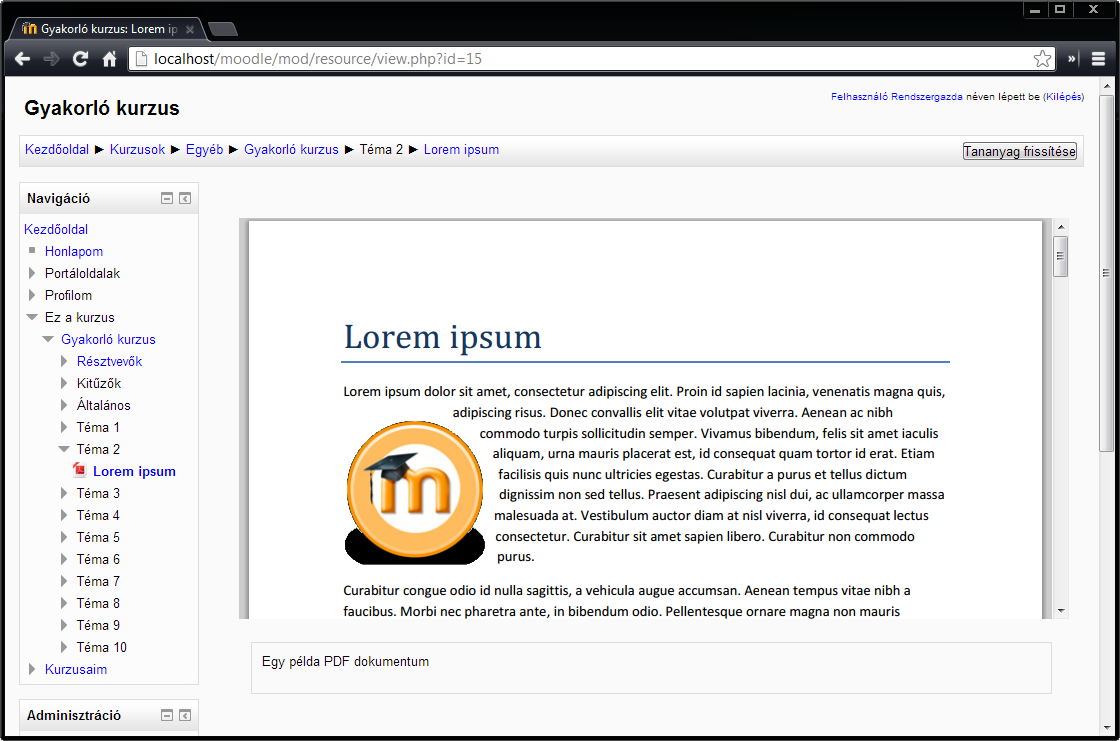
Task: Close the Gyakorló kurzus browser tab
Action: click(190, 29)
